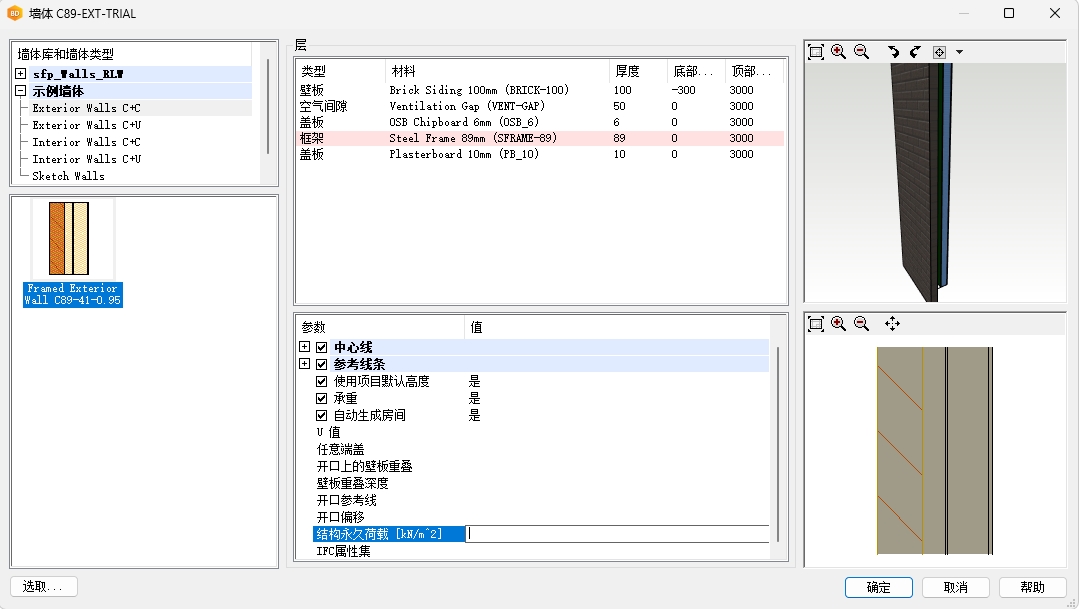The image size is (1079, 609).
Task: Click the 帮助 button
Action: coord(1032,587)
